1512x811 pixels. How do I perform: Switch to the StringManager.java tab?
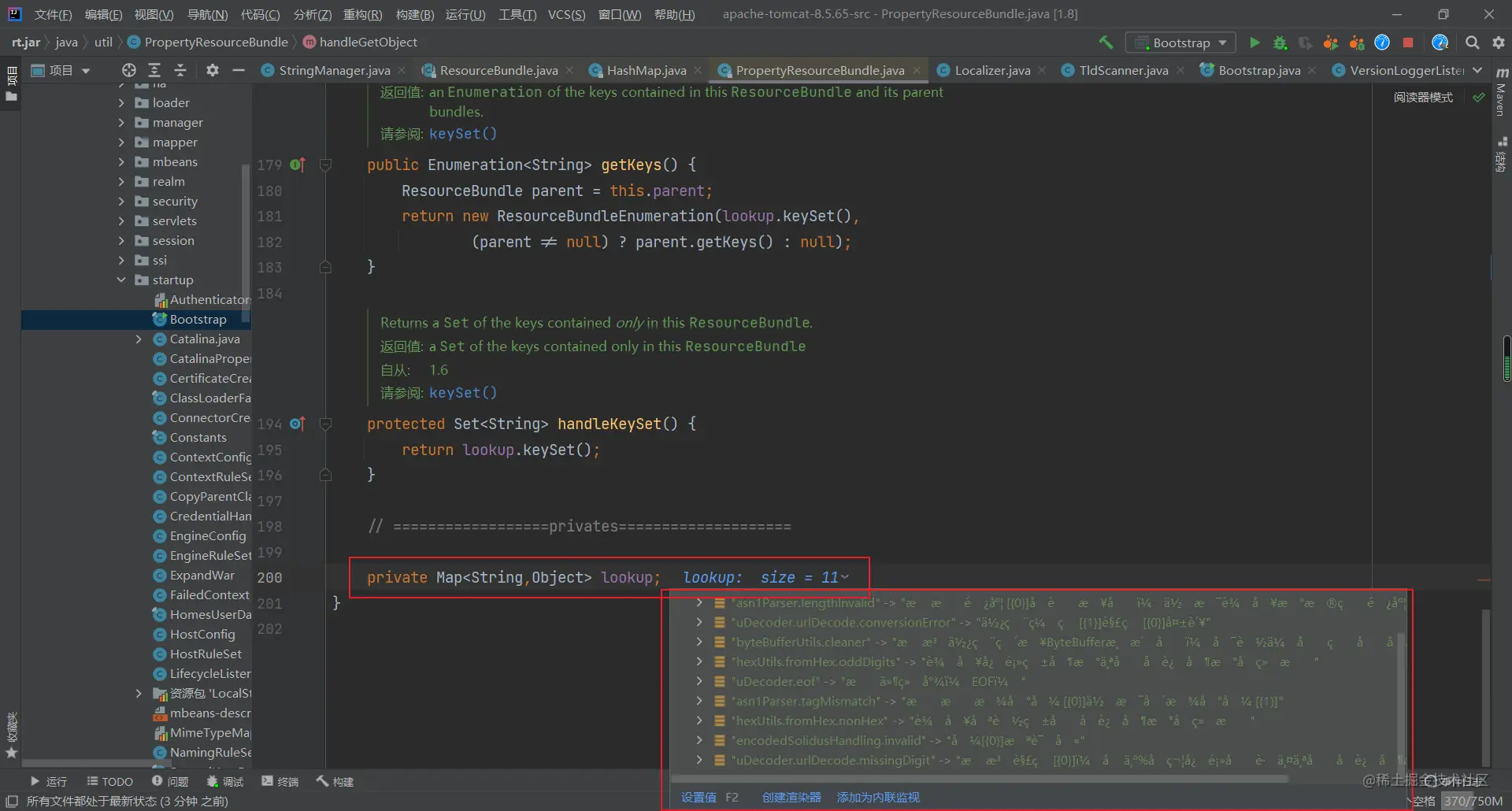coord(334,70)
